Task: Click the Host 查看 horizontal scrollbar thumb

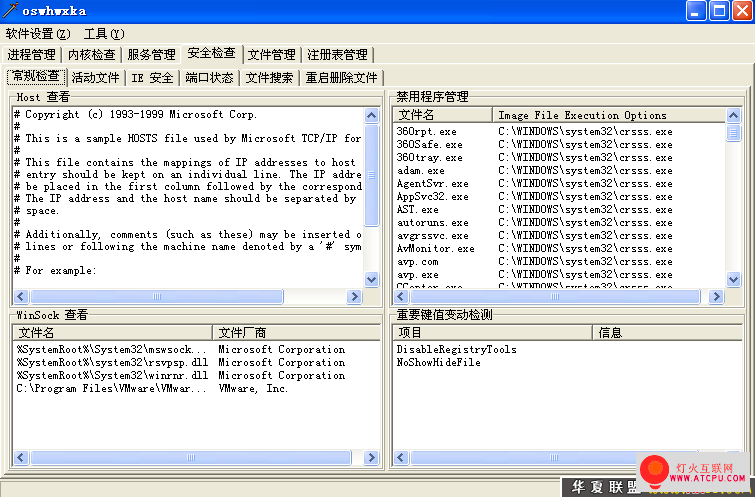Action: point(156,296)
